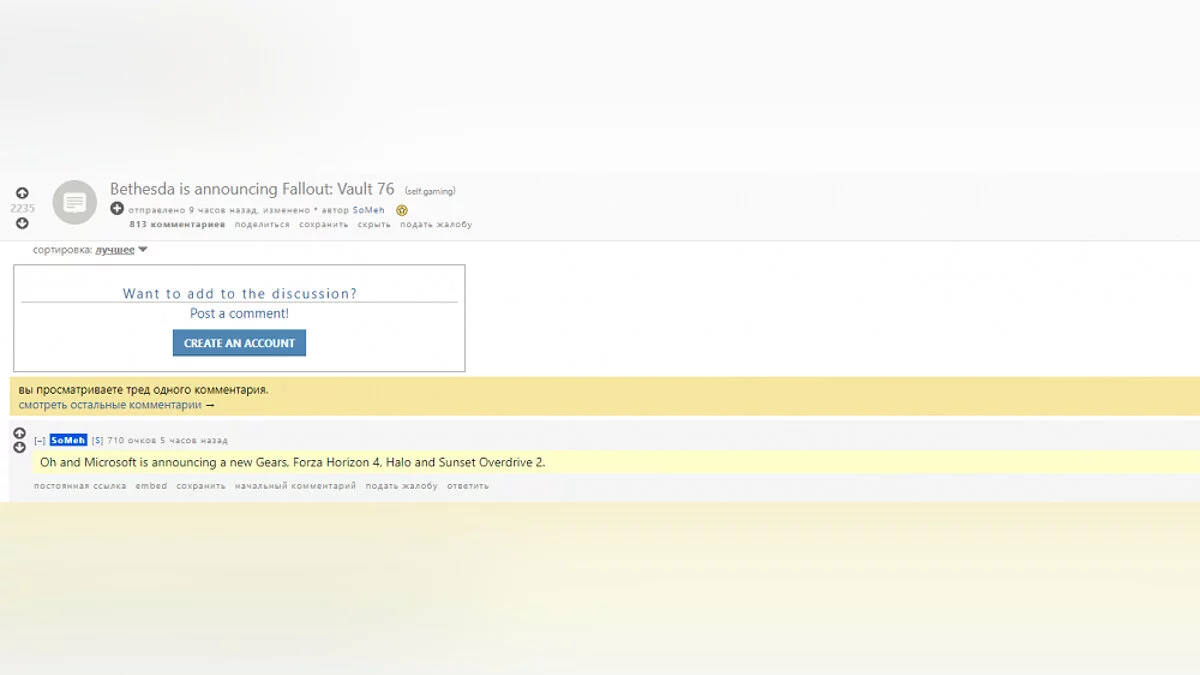Open the 813 комментариев link
The width and height of the screenshot is (1200, 675).
tap(177, 224)
